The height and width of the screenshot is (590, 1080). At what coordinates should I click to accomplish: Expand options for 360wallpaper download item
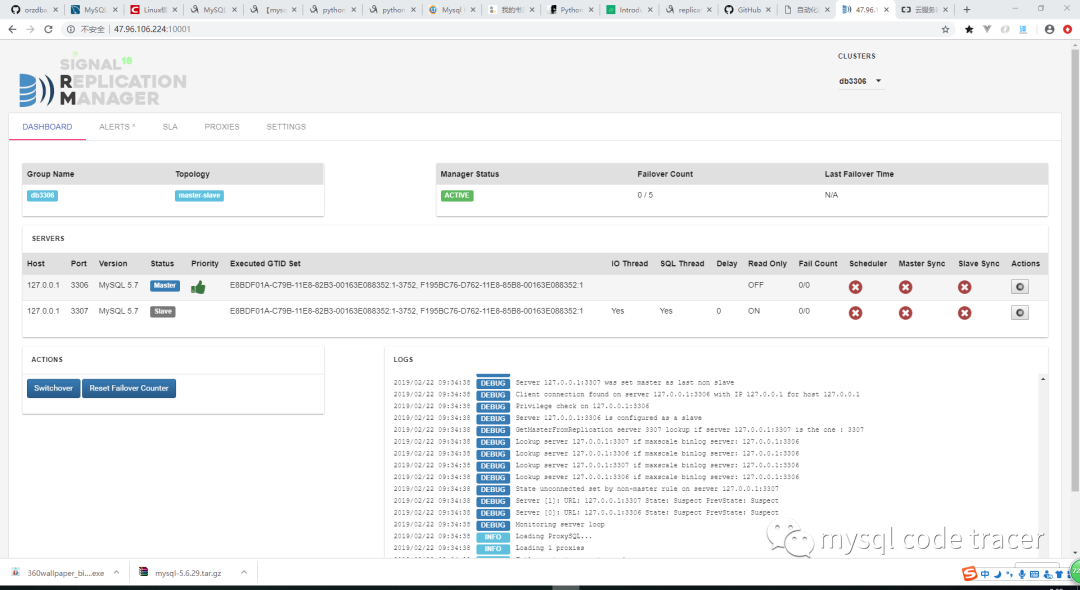coord(116,573)
